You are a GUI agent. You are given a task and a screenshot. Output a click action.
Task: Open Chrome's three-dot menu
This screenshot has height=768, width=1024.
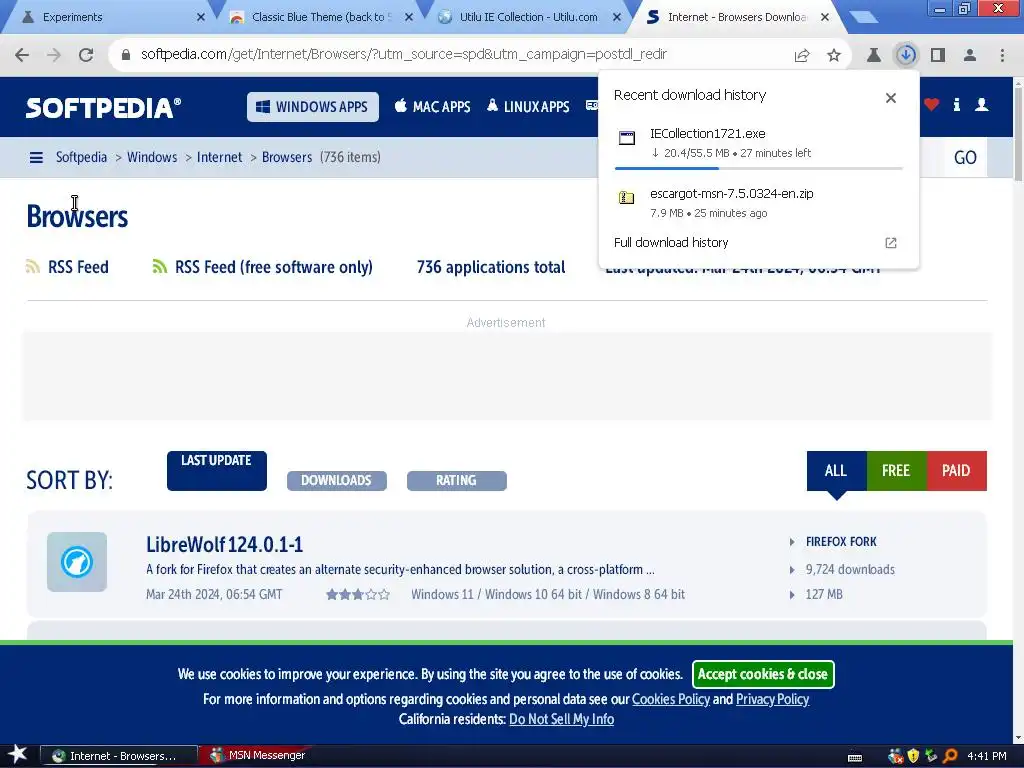1002,55
